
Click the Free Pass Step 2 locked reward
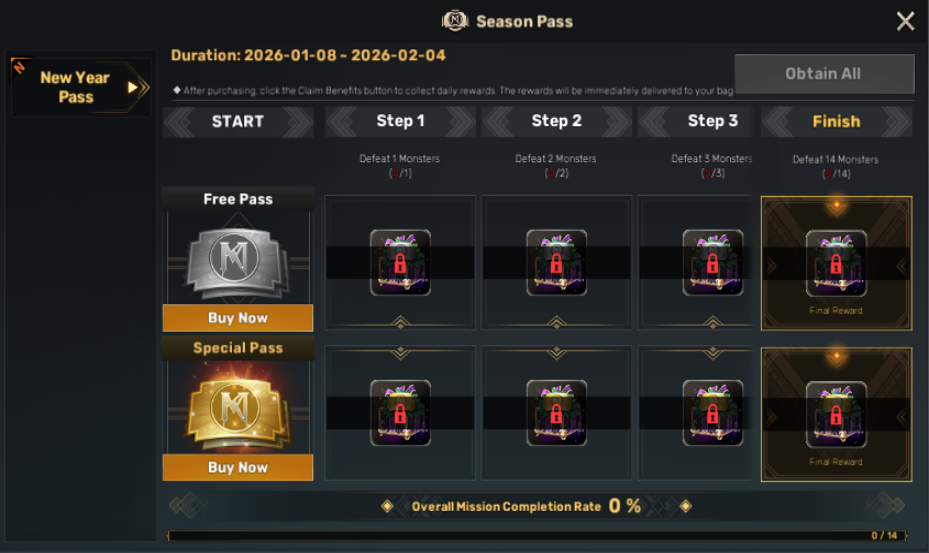click(556, 263)
